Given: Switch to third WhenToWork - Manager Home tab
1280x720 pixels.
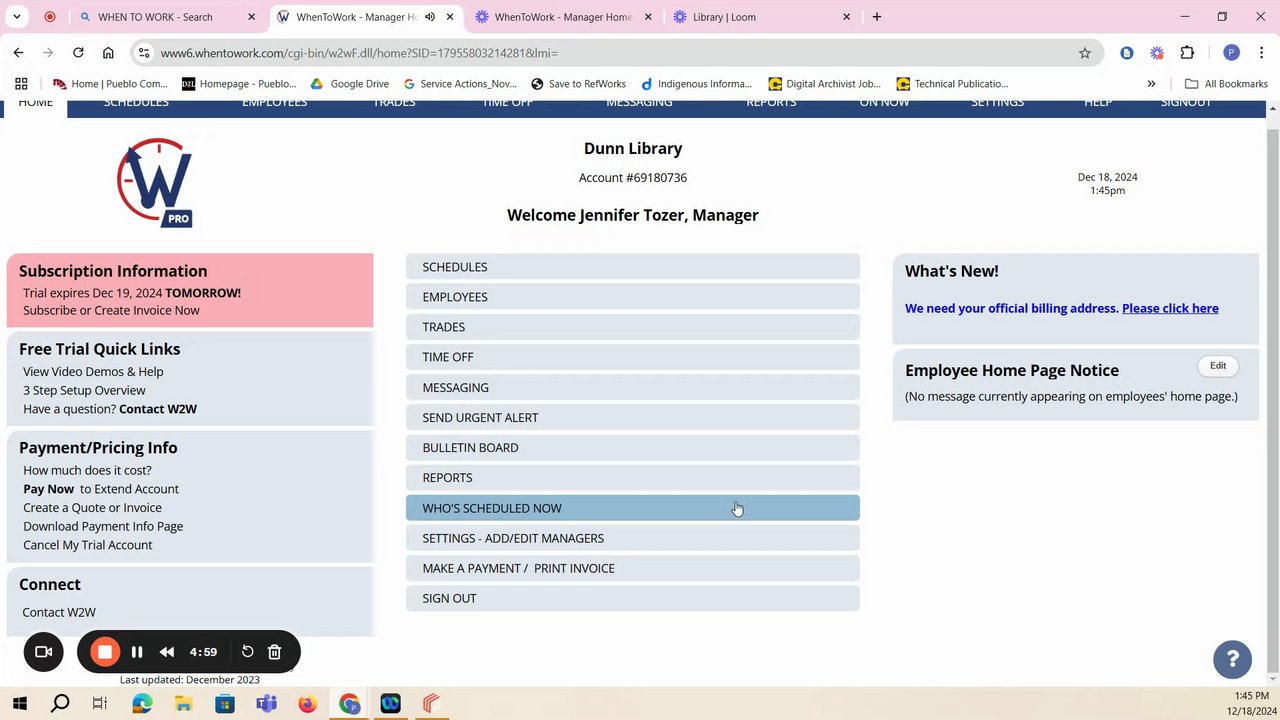Looking at the screenshot, I should (564, 17).
